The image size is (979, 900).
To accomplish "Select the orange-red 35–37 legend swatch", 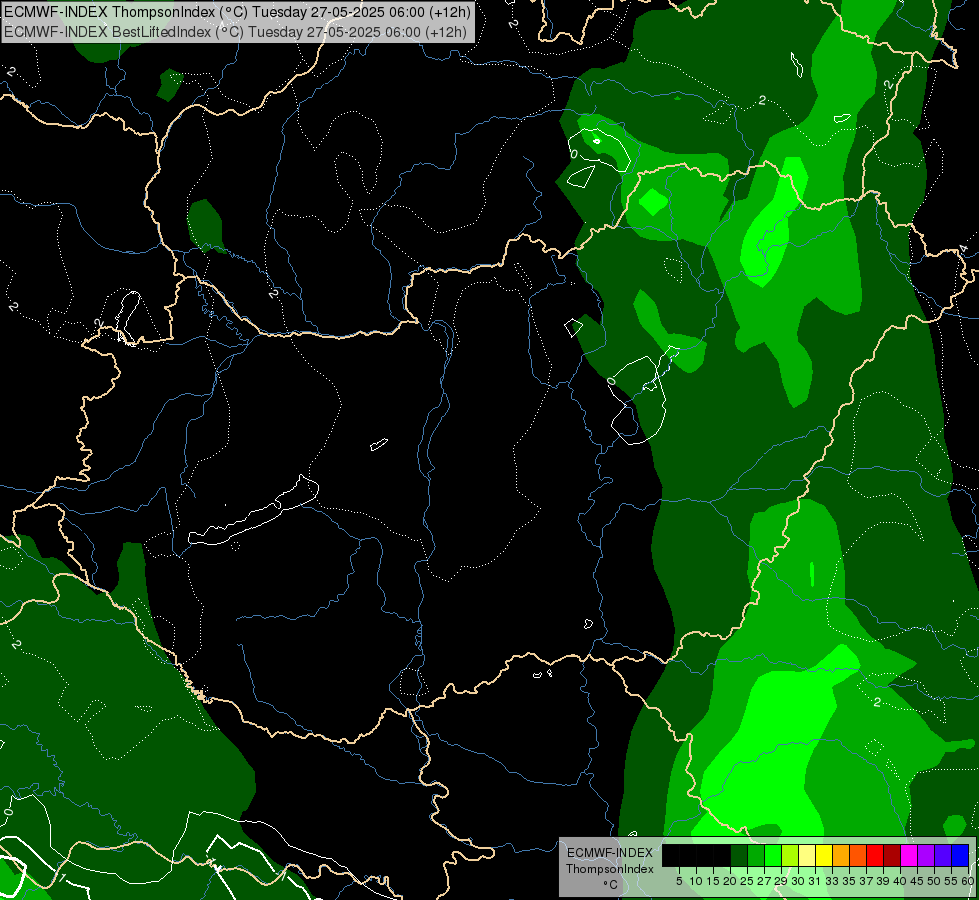I will pos(858,855).
